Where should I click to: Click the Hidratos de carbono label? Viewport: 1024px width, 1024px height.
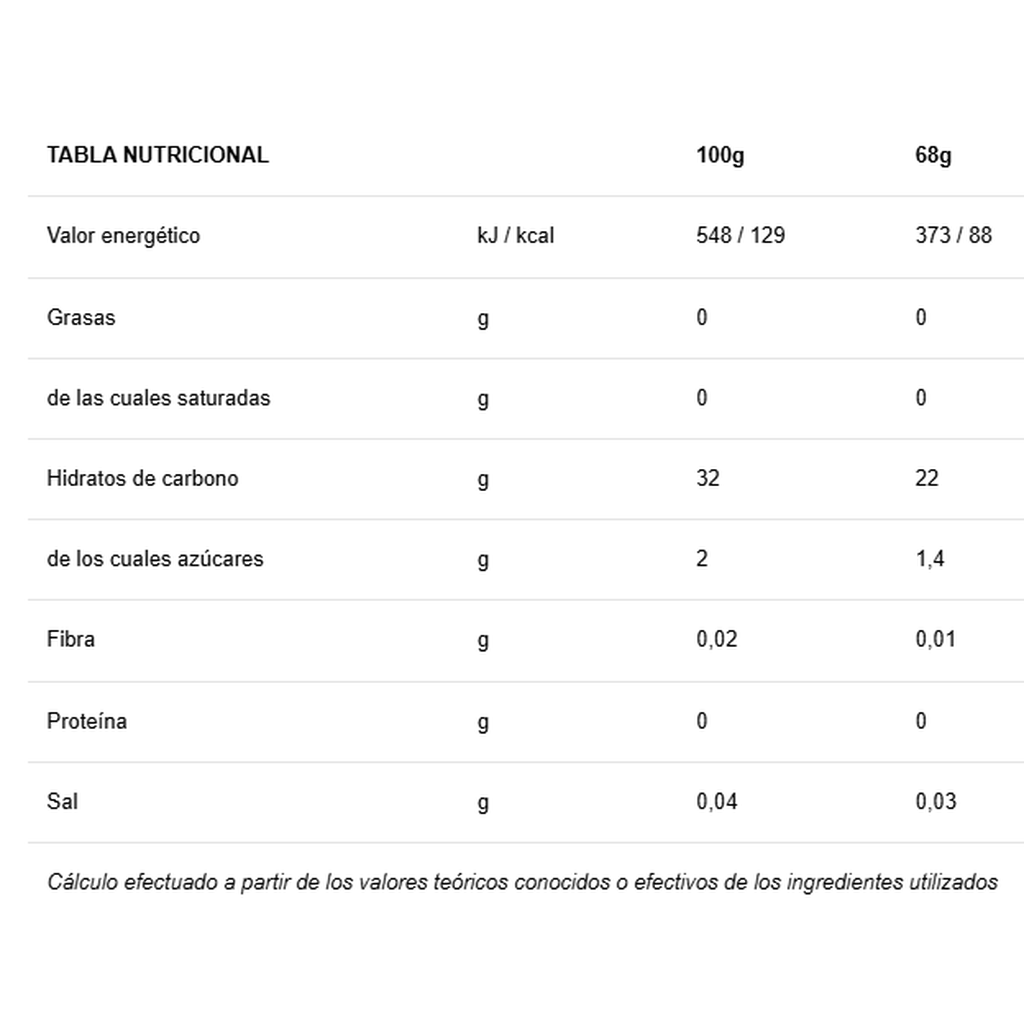tap(142, 478)
